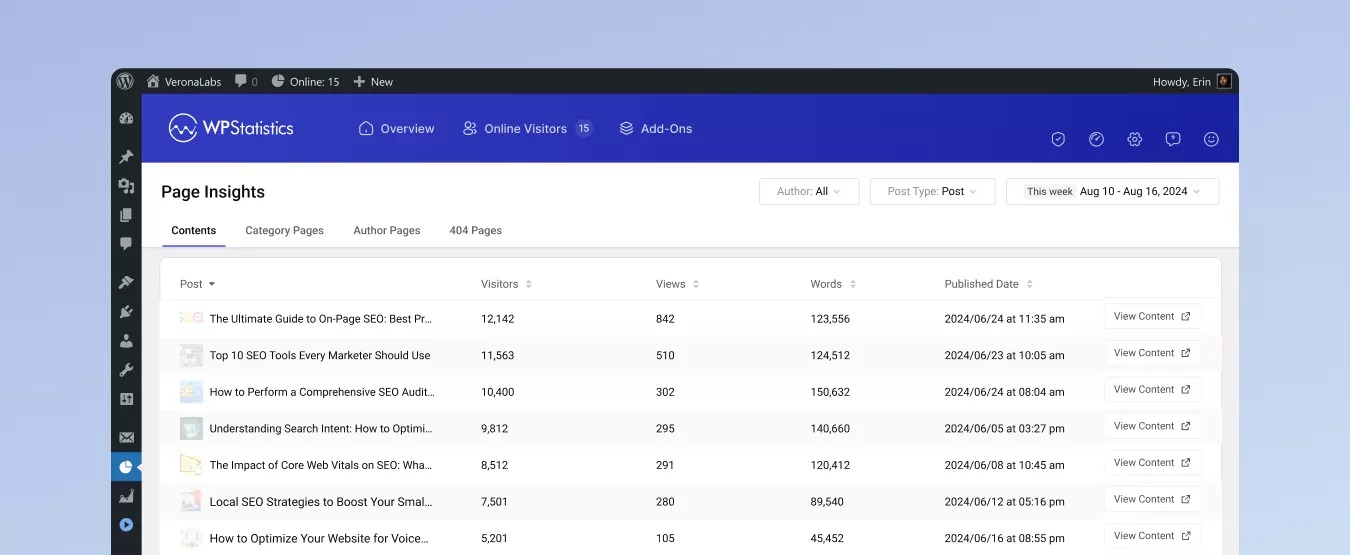Click the + New admin bar item
The image size is (1350, 555).
click(x=373, y=82)
